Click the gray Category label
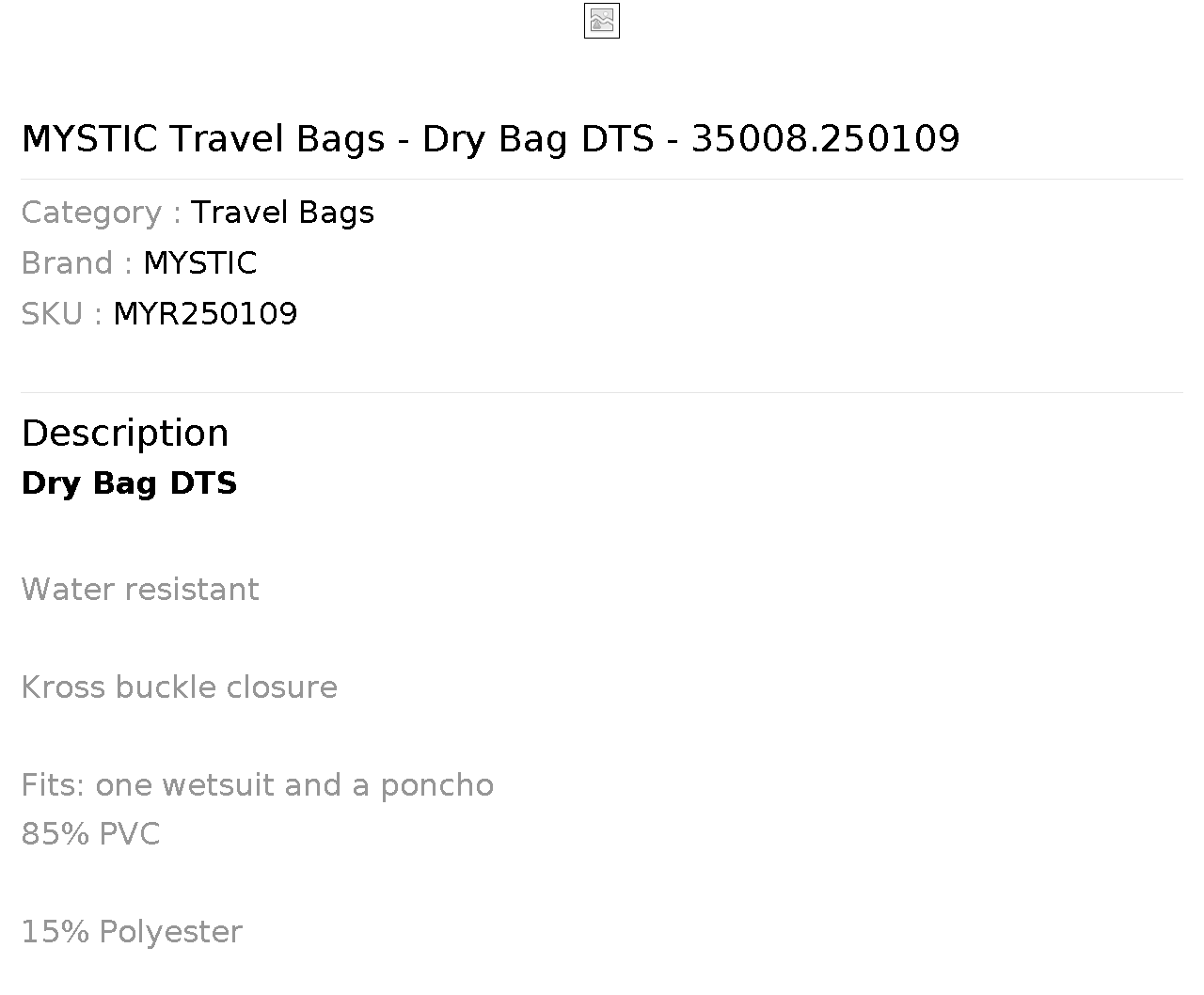Screen dimensions: 1204x995 coord(101,213)
